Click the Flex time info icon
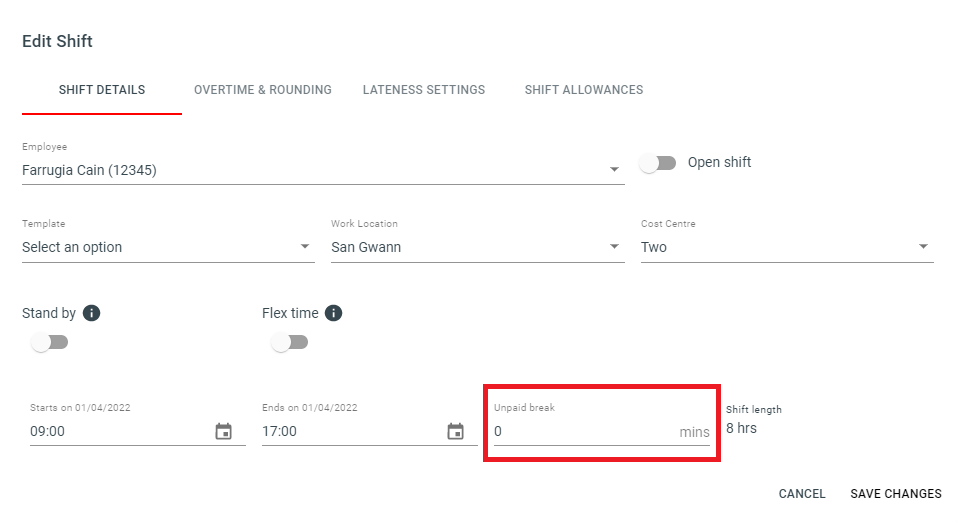Screen dimensions: 957x522 coord(333,313)
